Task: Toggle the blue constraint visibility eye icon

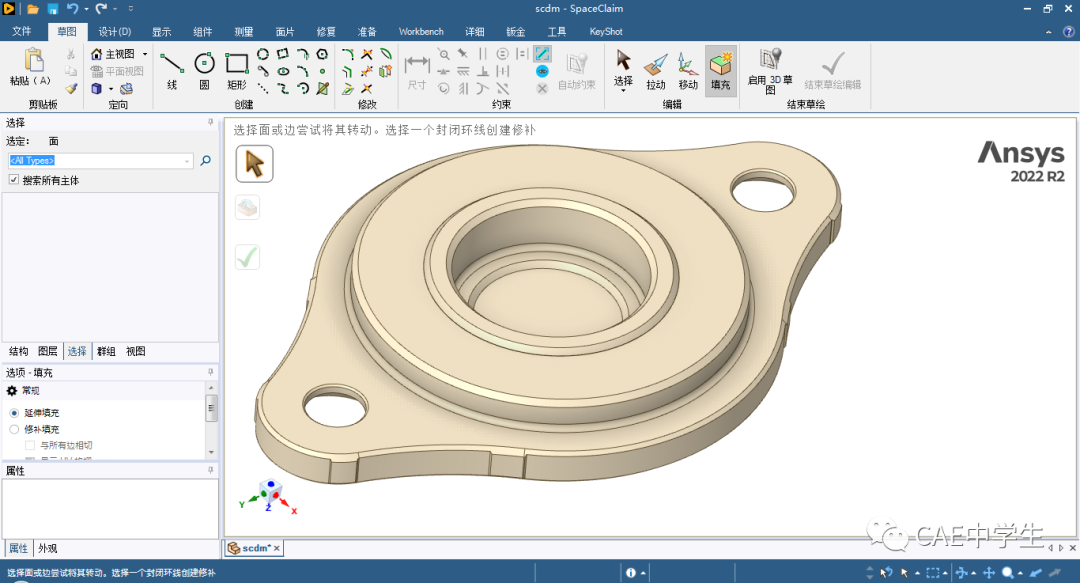Action: (543, 71)
